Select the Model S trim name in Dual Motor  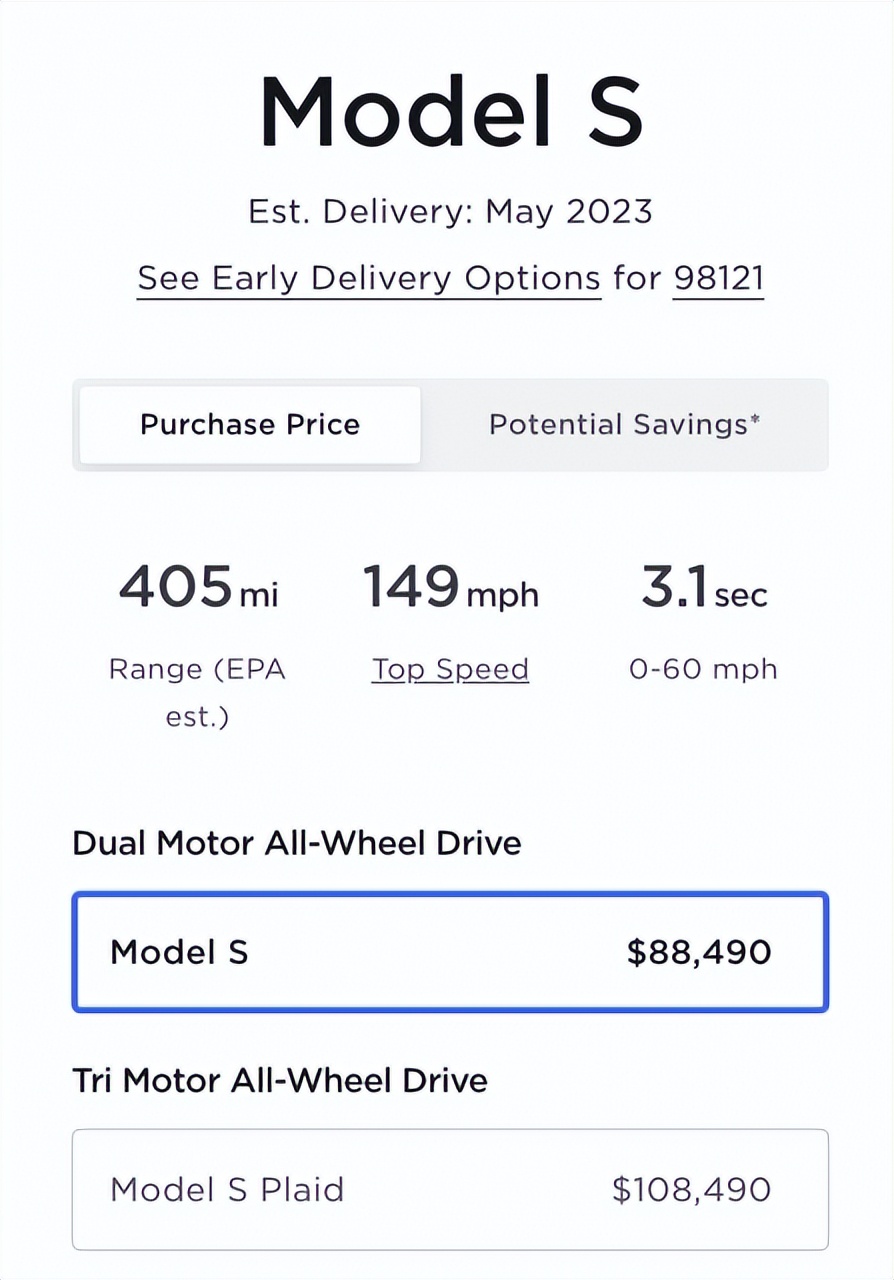pos(179,951)
